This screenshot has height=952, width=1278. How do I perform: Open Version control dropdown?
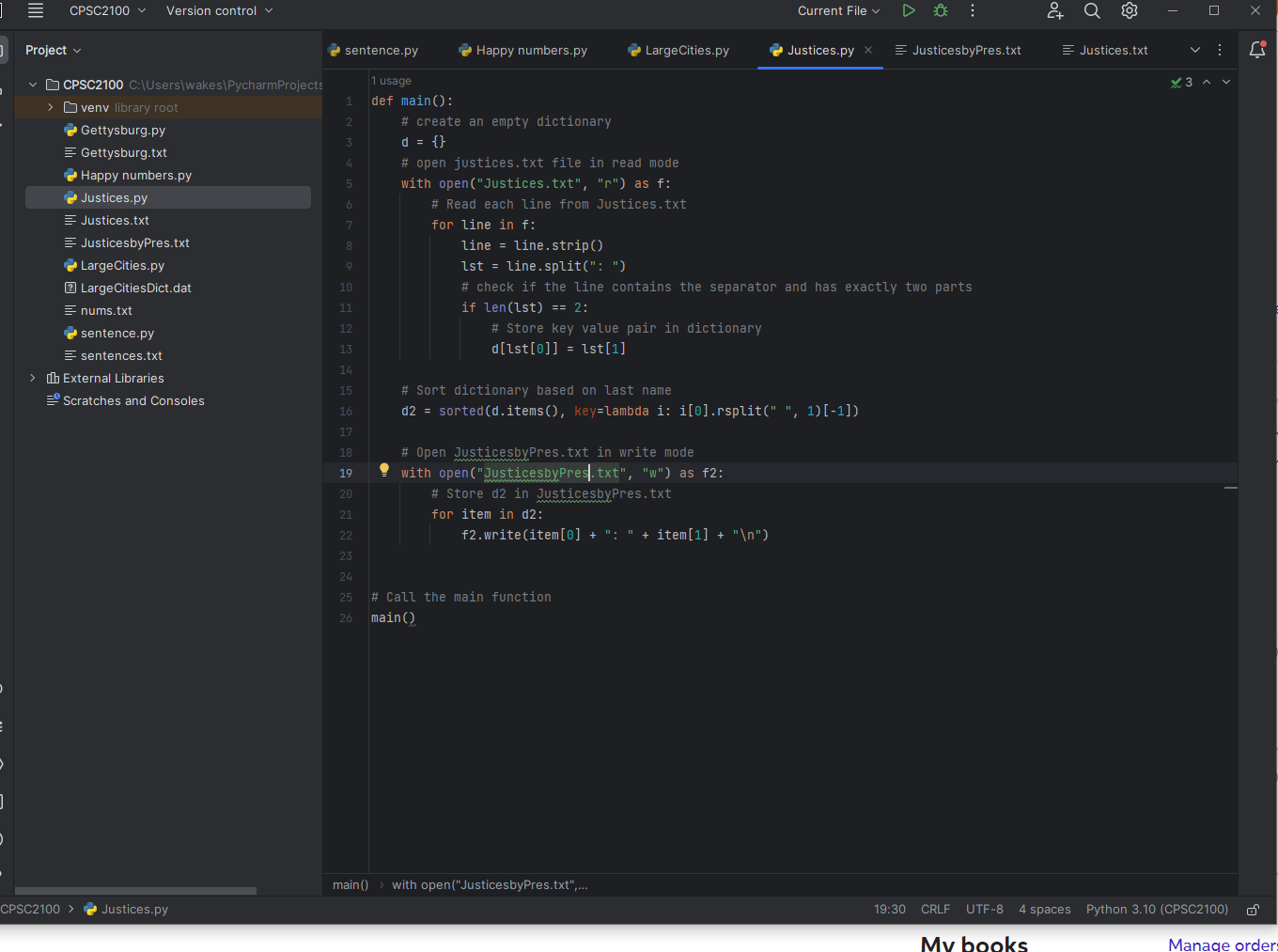(219, 10)
